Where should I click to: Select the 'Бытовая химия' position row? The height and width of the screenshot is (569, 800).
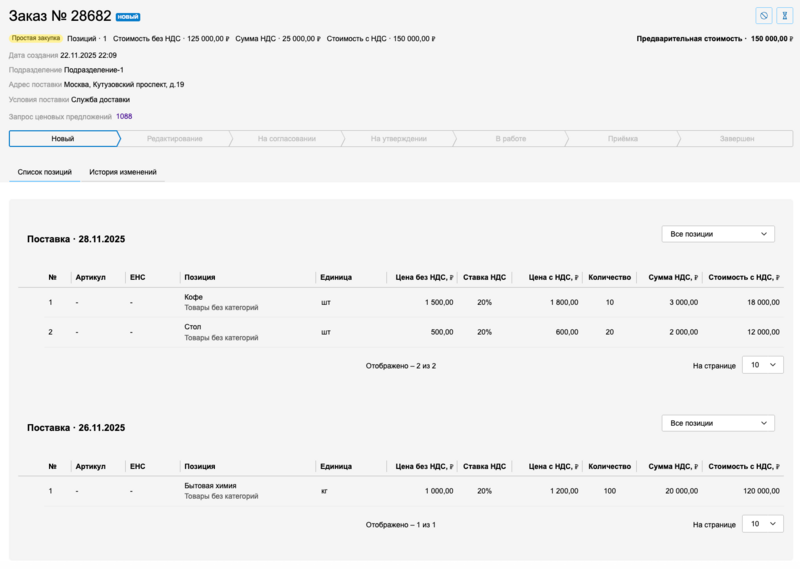(x=210, y=486)
